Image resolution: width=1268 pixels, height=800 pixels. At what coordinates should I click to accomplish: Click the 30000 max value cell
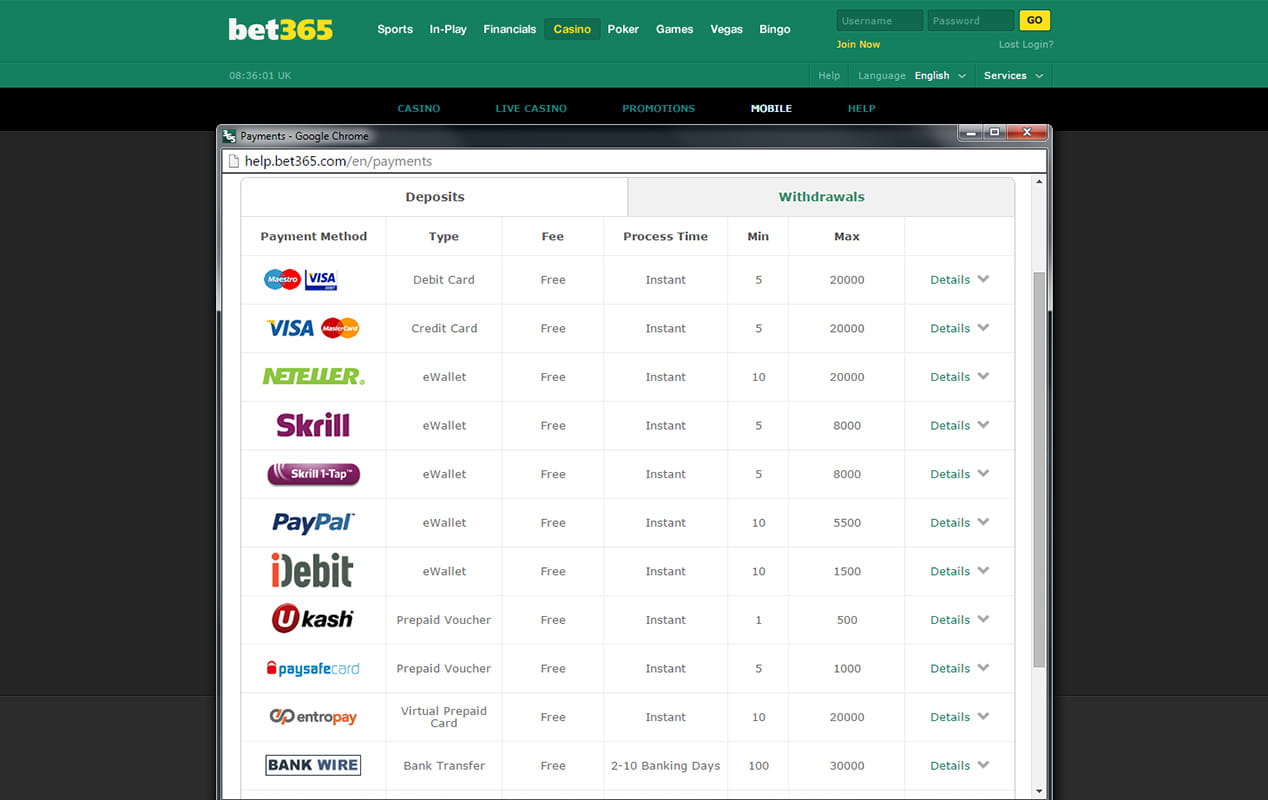coord(847,766)
